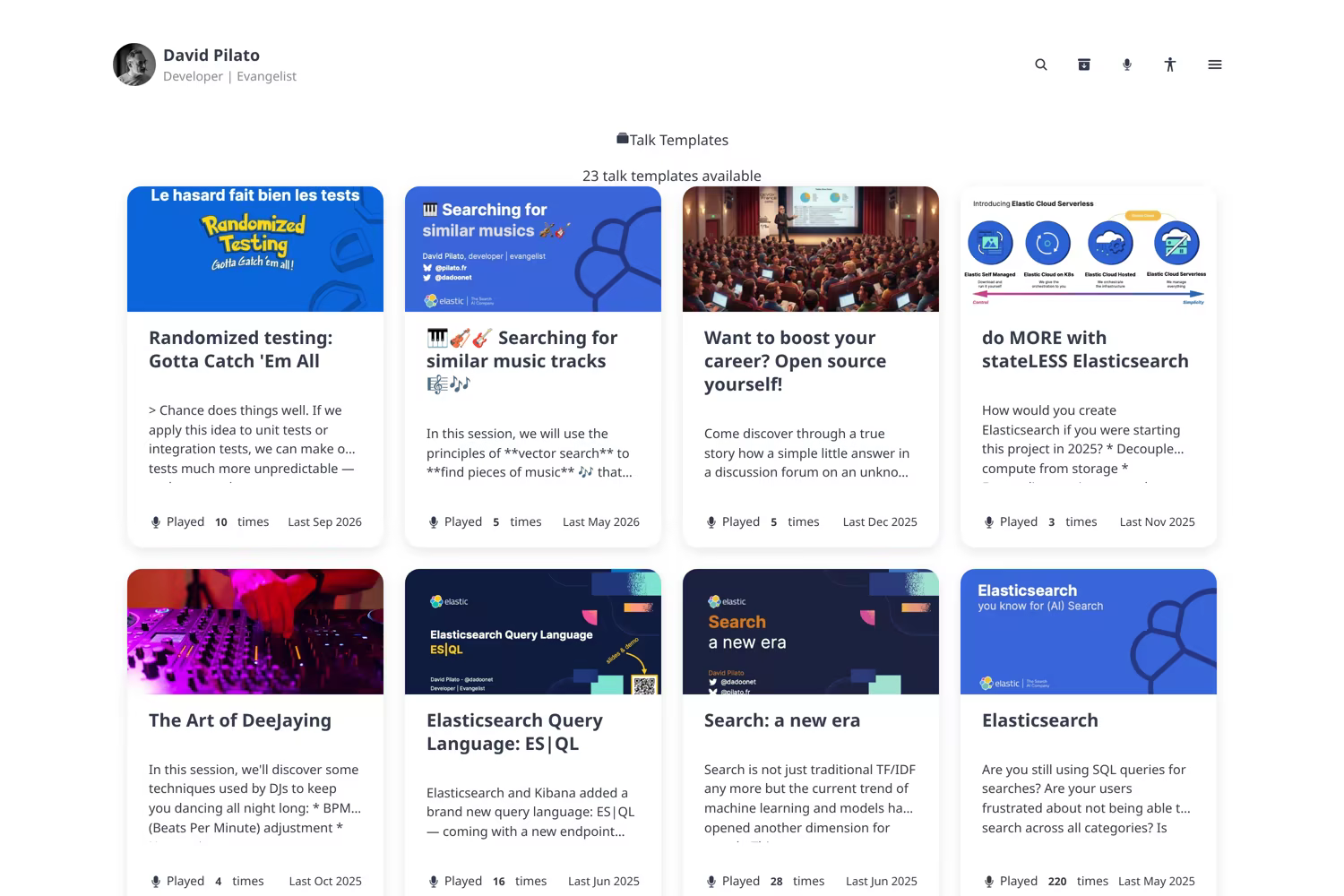Click 'Last May 2026' date text

[601, 521]
